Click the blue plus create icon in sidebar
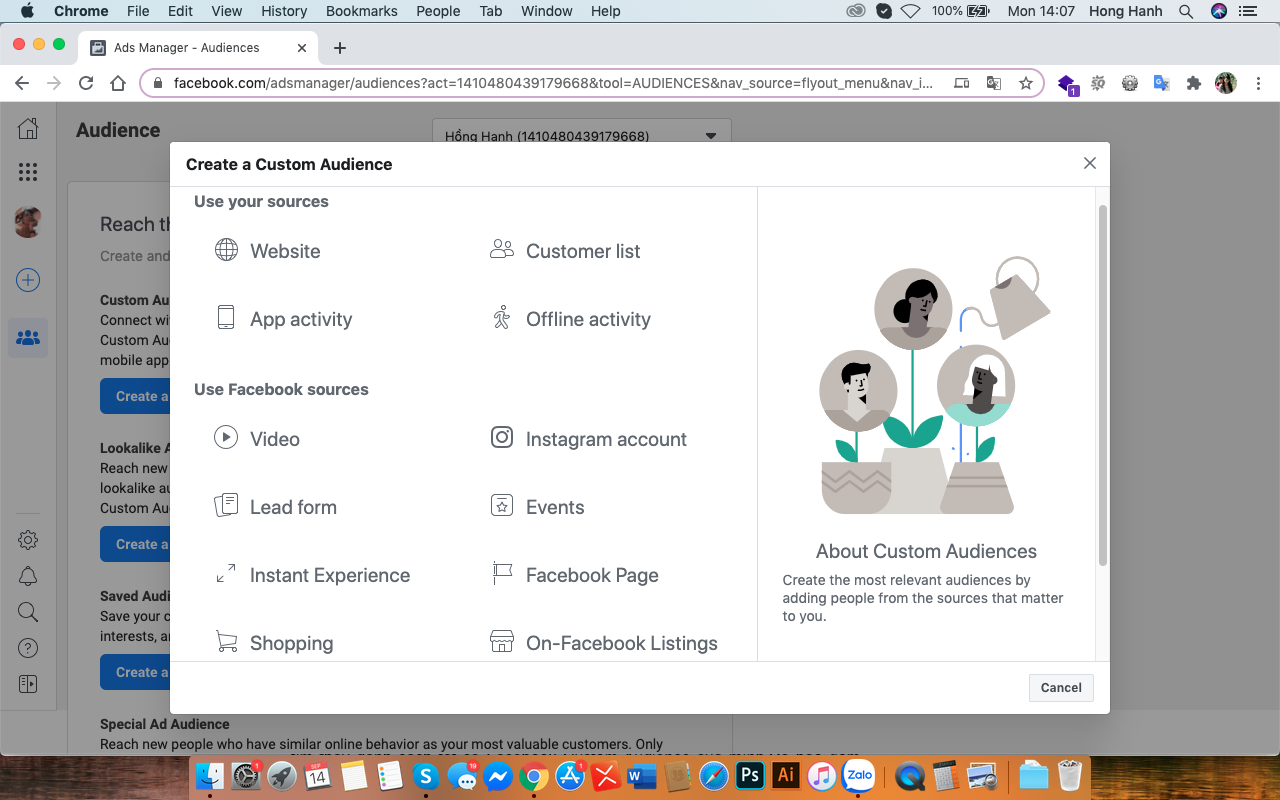Viewport: 1280px width, 800px height. click(28, 280)
